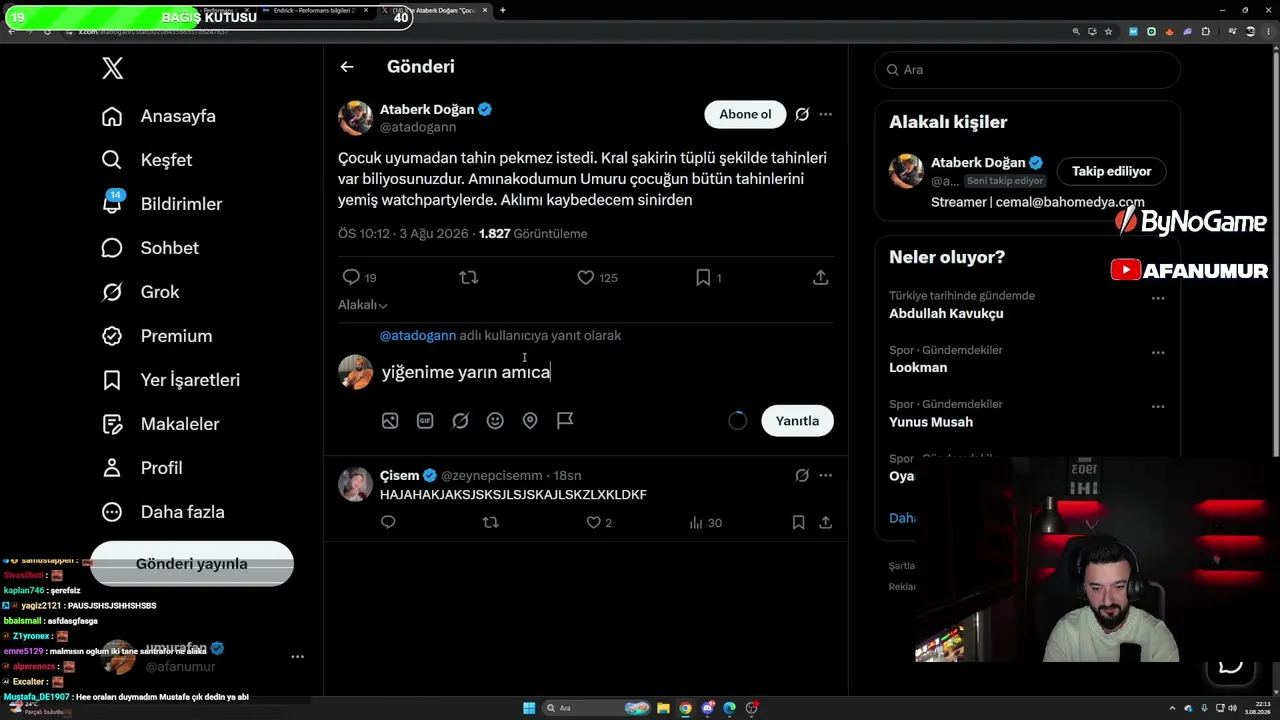Open a new browser tab
Viewport: 1280px width, 720px height.
click(503, 10)
